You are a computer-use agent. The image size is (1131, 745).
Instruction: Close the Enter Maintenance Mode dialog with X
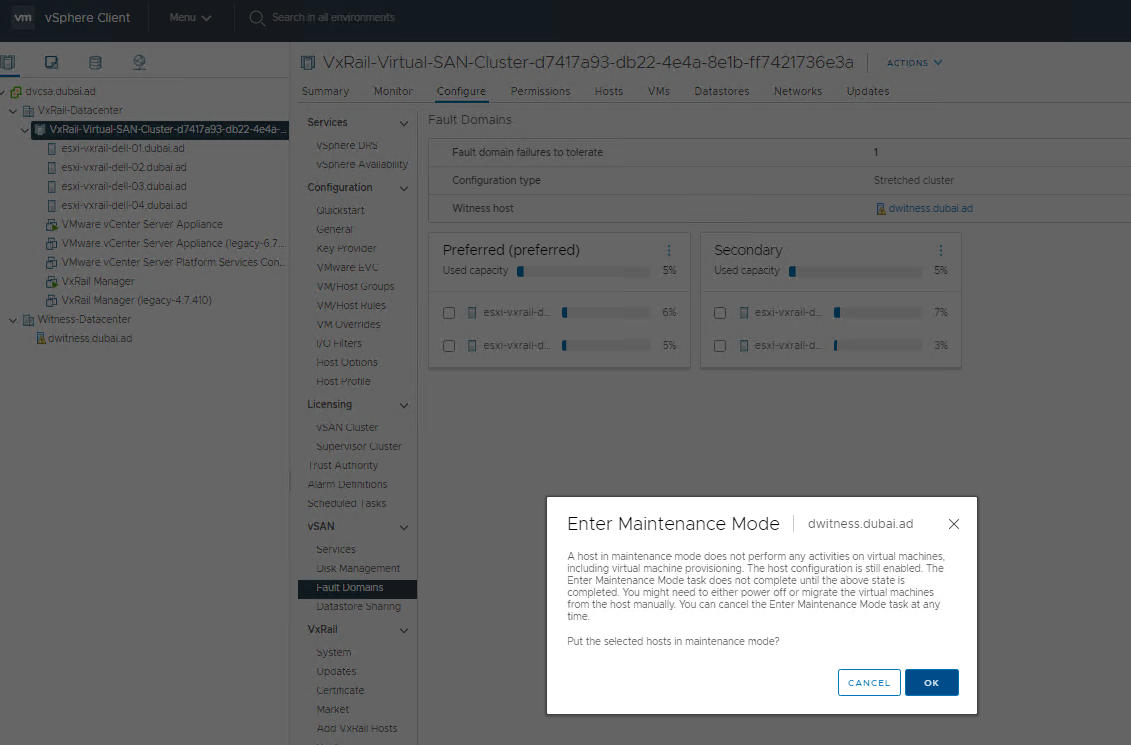click(954, 524)
